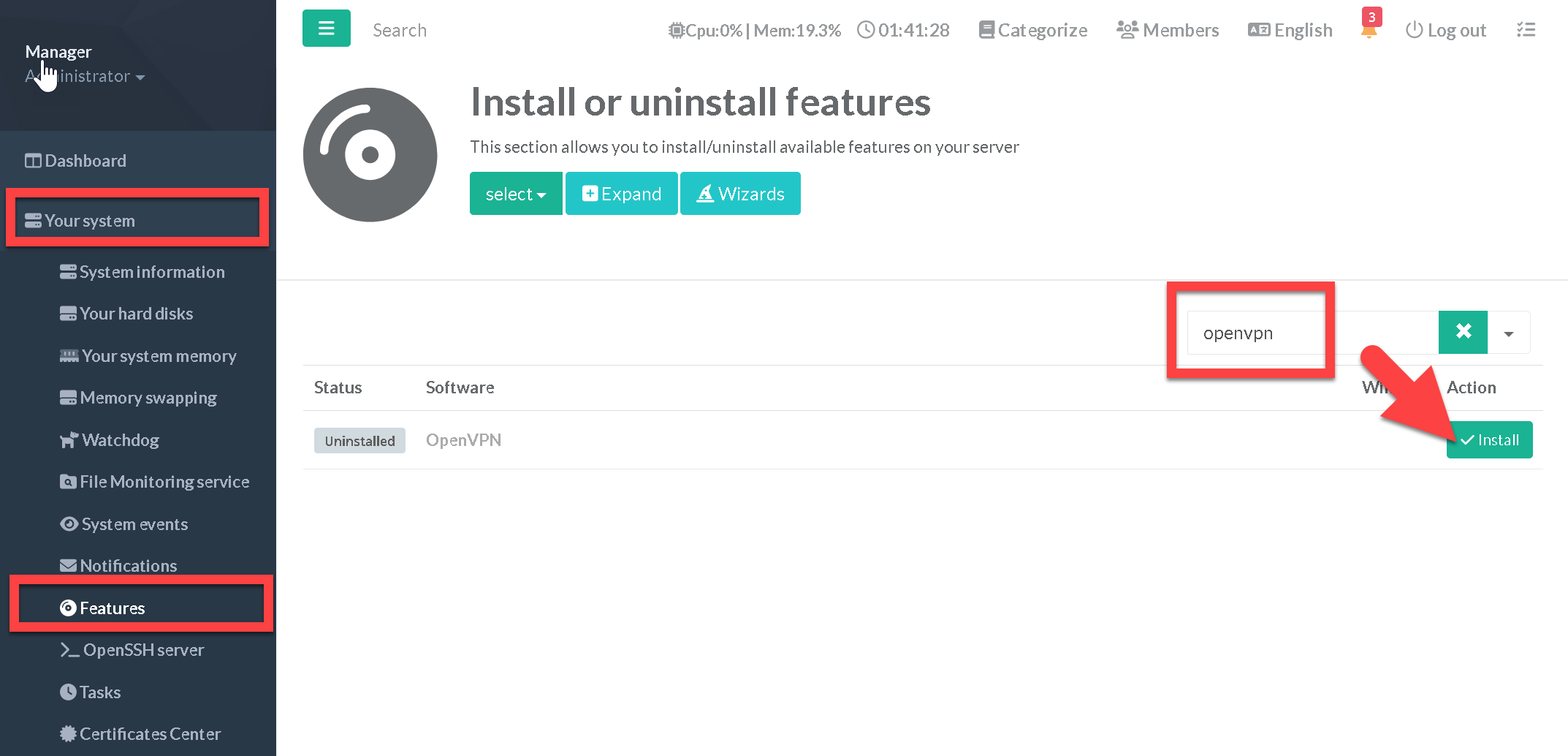Click the Expand button
The height and width of the screenshot is (756, 1568).
click(x=621, y=194)
